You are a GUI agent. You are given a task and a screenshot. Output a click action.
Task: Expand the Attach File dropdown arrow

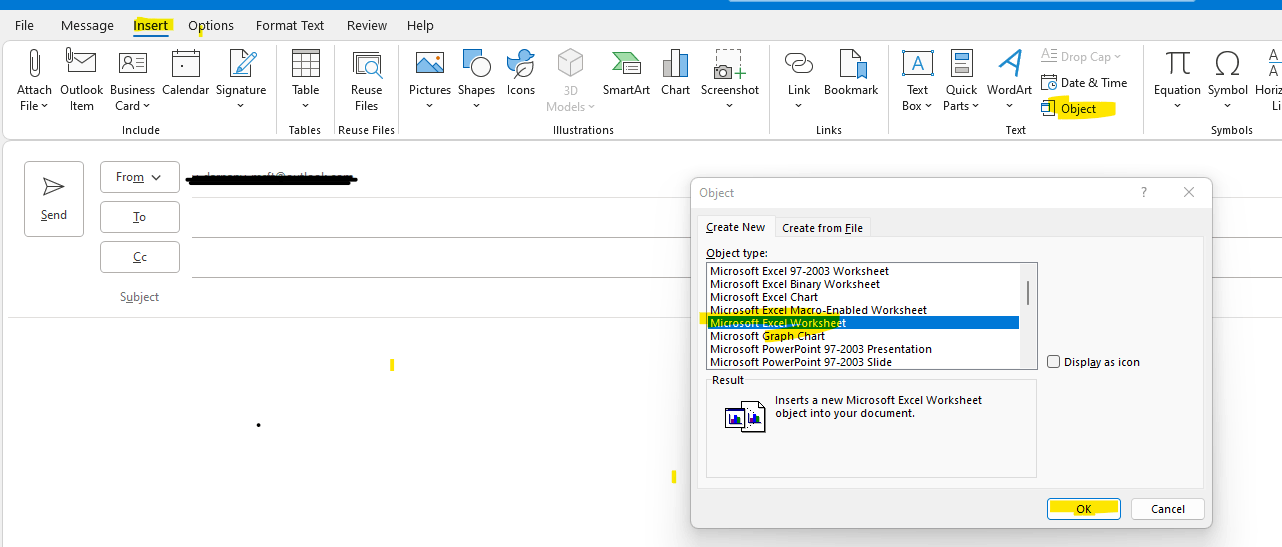point(44,106)
